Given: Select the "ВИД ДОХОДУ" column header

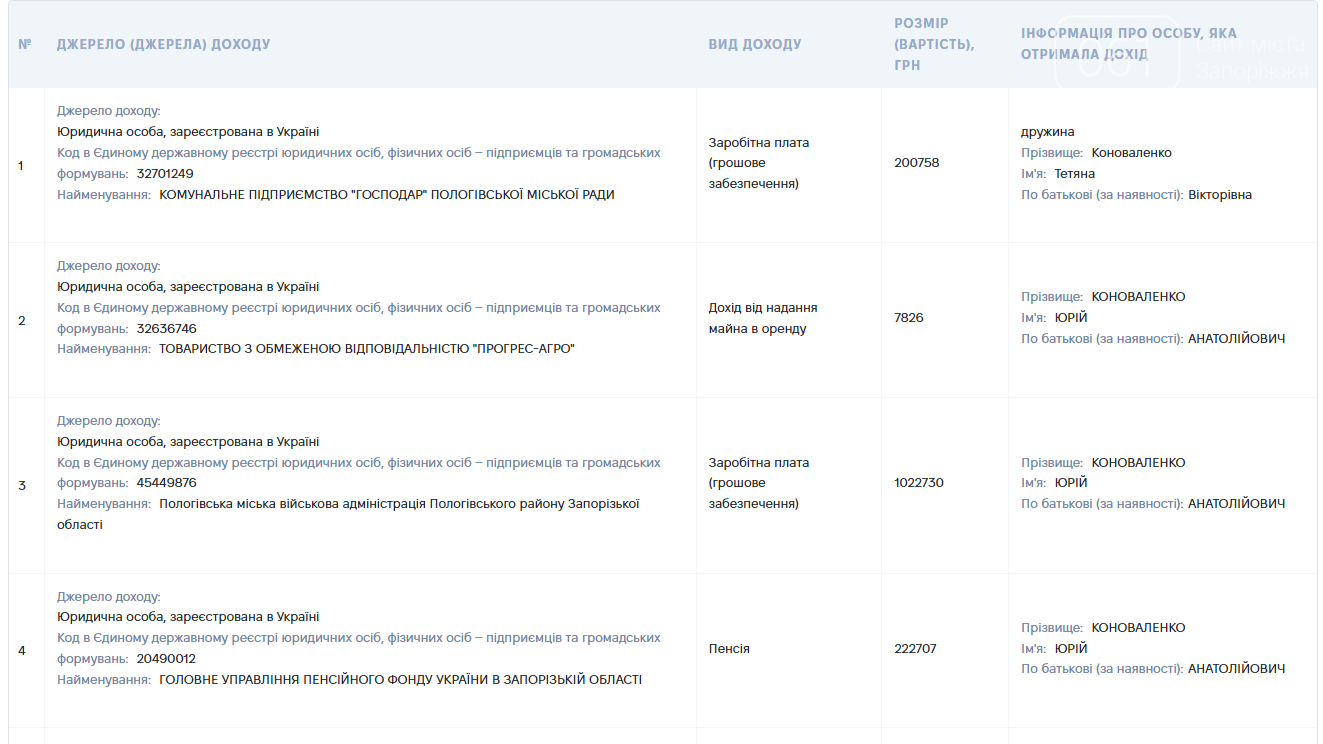Looking at the screenshot, I should pos(755,44).
